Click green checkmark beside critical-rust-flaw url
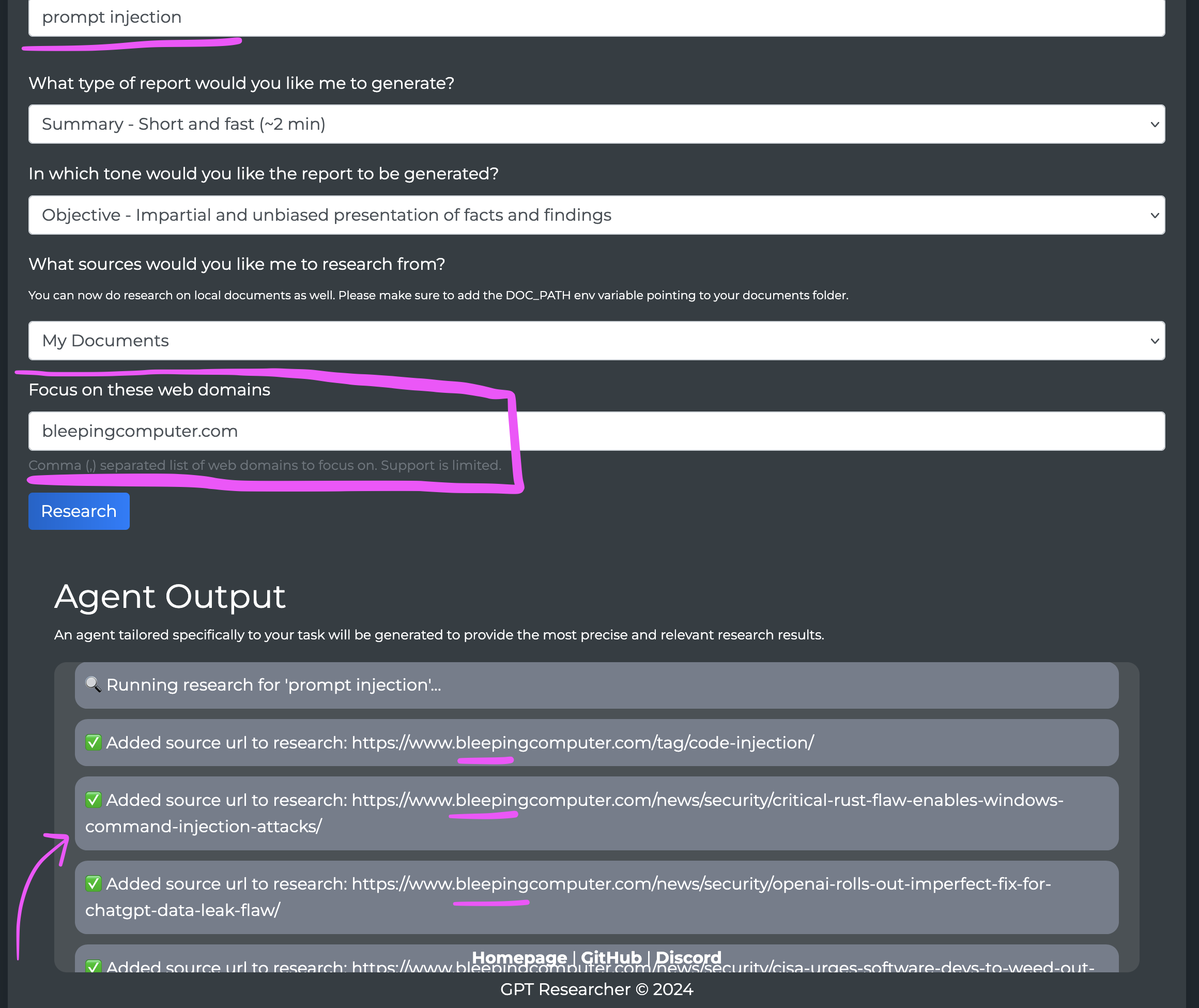 tap(93, 800)
